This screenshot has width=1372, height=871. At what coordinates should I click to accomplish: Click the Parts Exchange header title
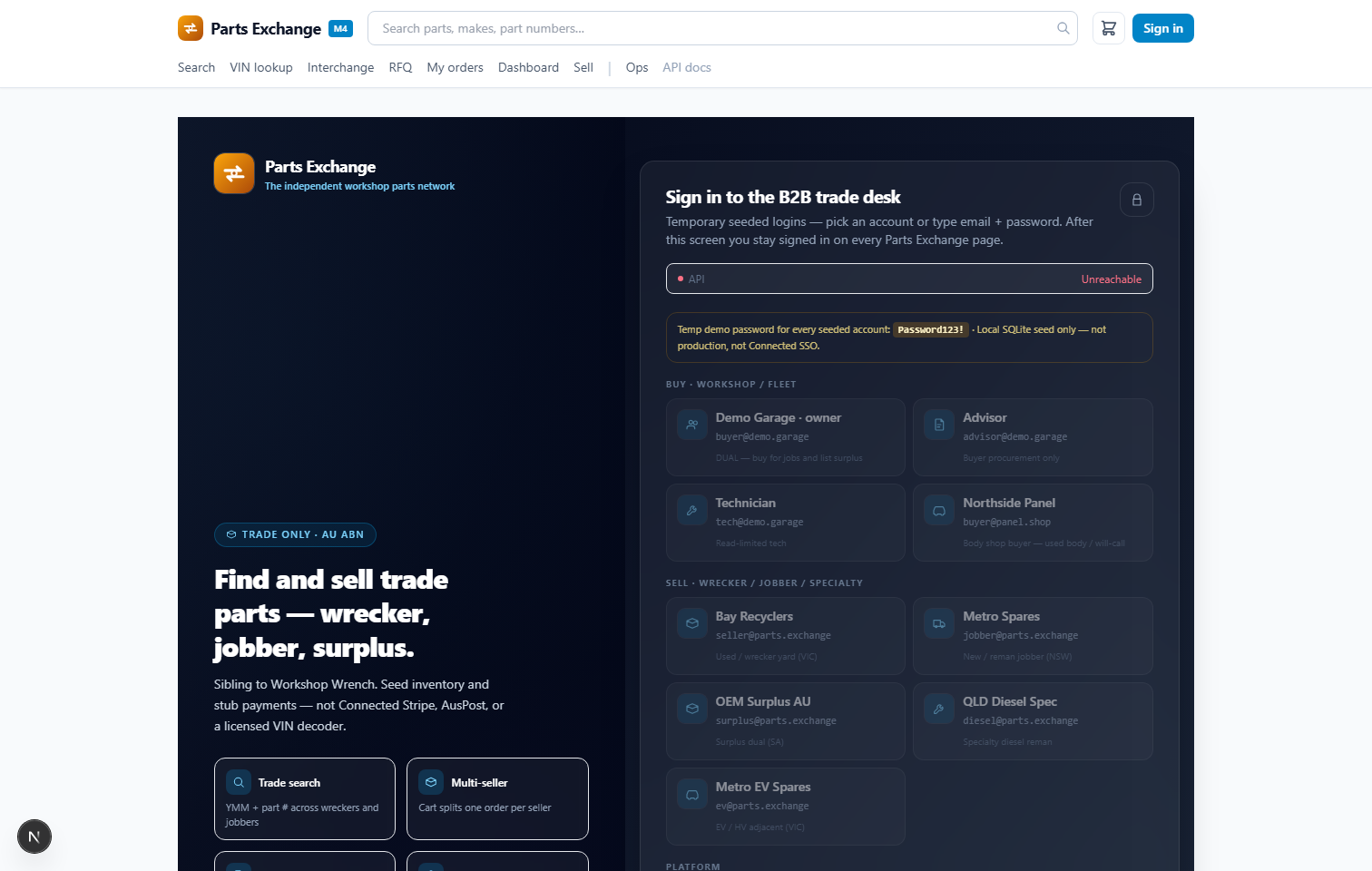point(266,28)
